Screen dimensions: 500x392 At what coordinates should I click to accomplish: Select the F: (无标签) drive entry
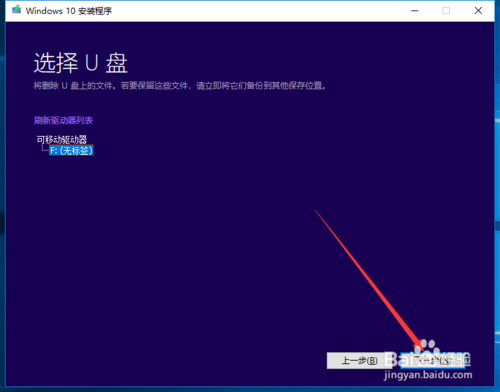(x=71, y=150)
